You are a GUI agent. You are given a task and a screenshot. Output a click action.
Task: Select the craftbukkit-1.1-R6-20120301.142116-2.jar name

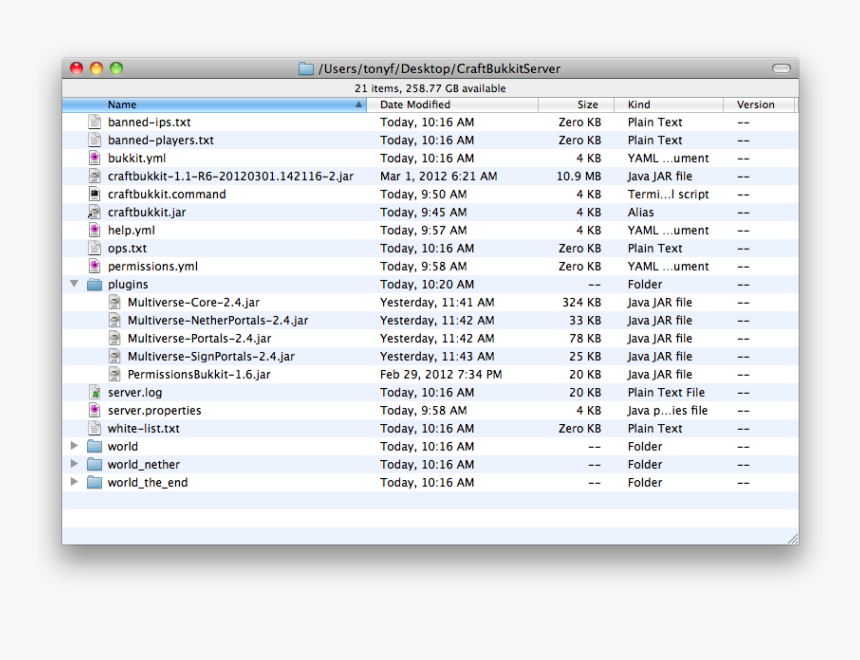click(230, 177)
